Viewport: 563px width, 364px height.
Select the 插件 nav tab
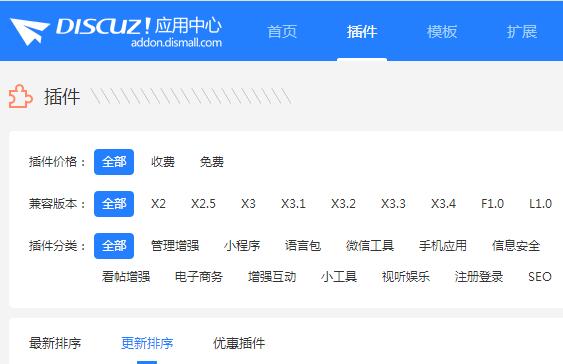(x=362, y=32)
